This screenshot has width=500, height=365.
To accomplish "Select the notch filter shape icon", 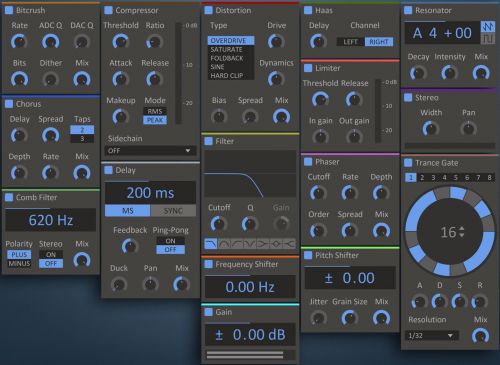I will (x=250, y=244).
